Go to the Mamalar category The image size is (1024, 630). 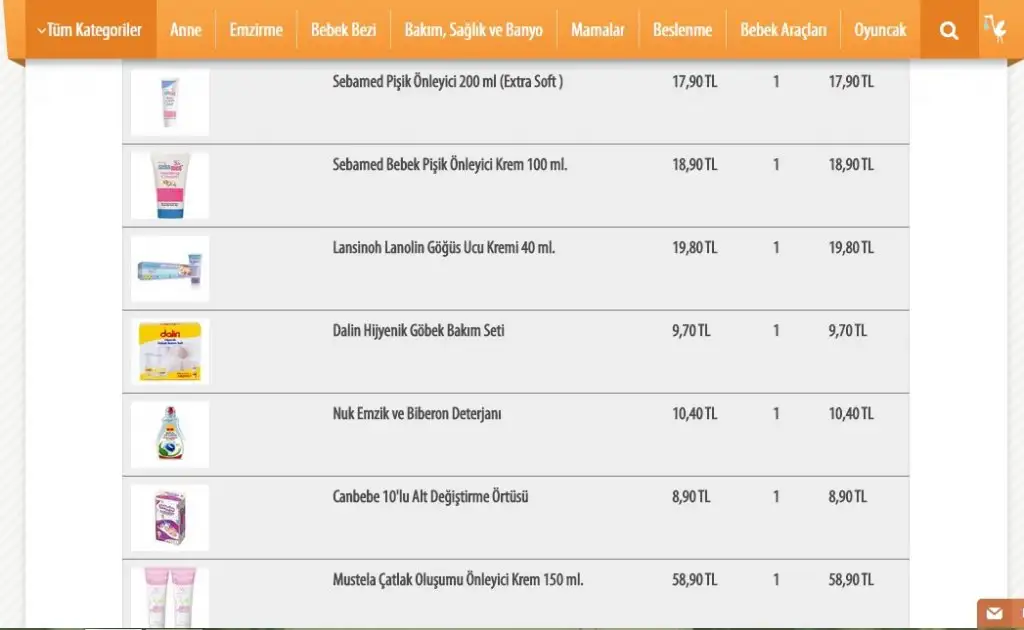(x=598, y=30)
